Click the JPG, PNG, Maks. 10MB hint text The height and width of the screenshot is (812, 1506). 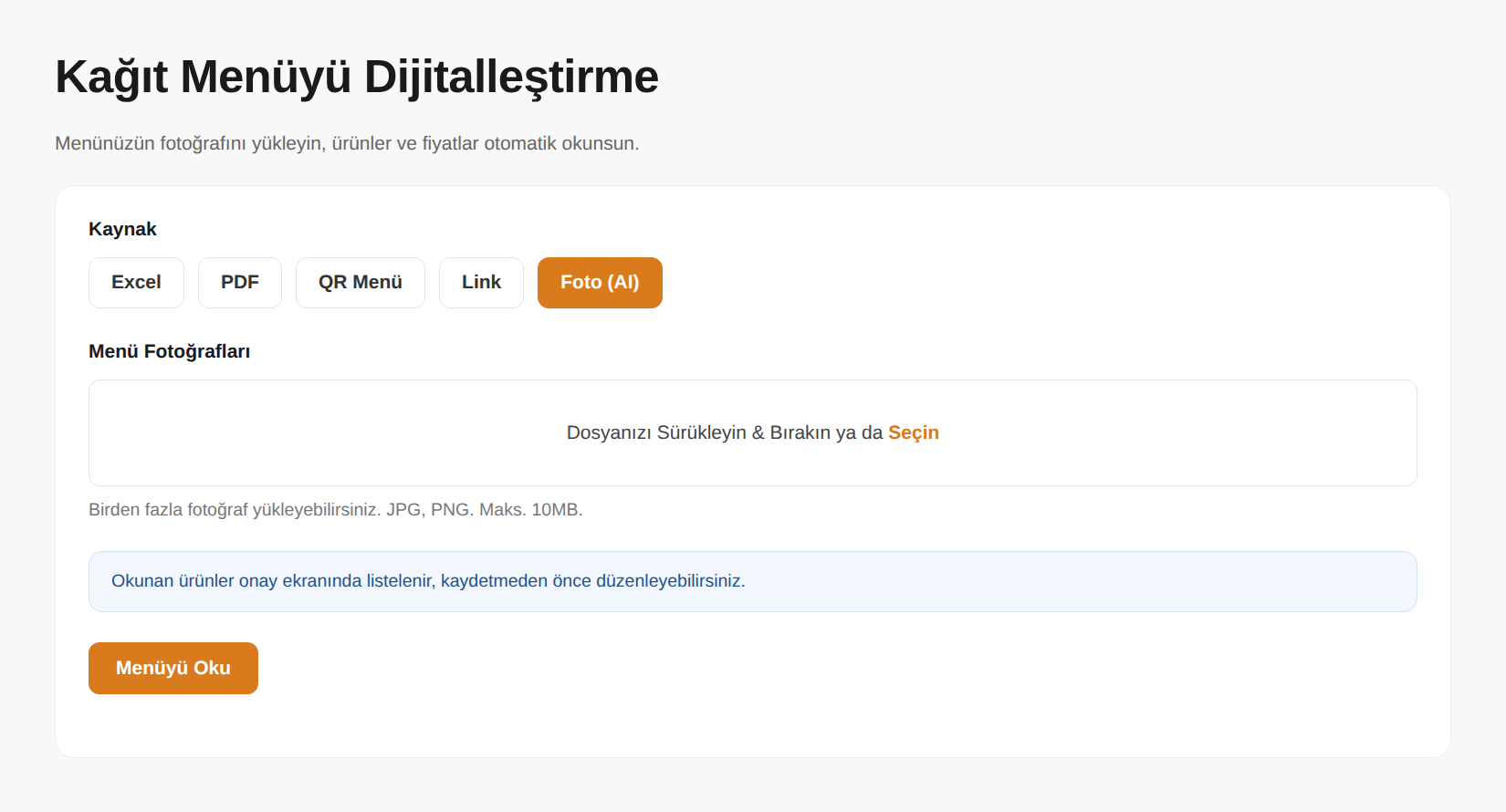click(336, 509)
